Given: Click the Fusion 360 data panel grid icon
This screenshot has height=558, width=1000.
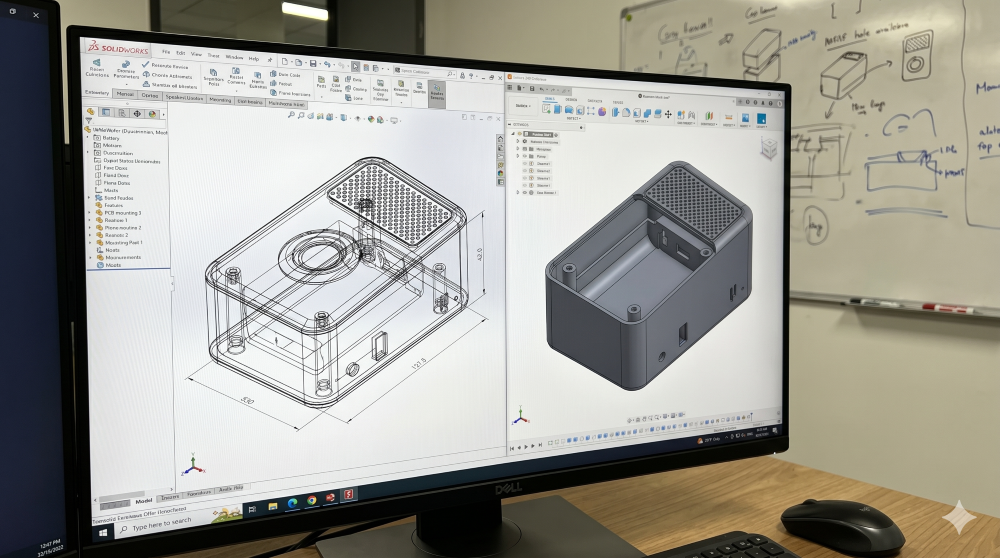Looking at the screenshot, I should pyautogui.click(x=510, y=87).
